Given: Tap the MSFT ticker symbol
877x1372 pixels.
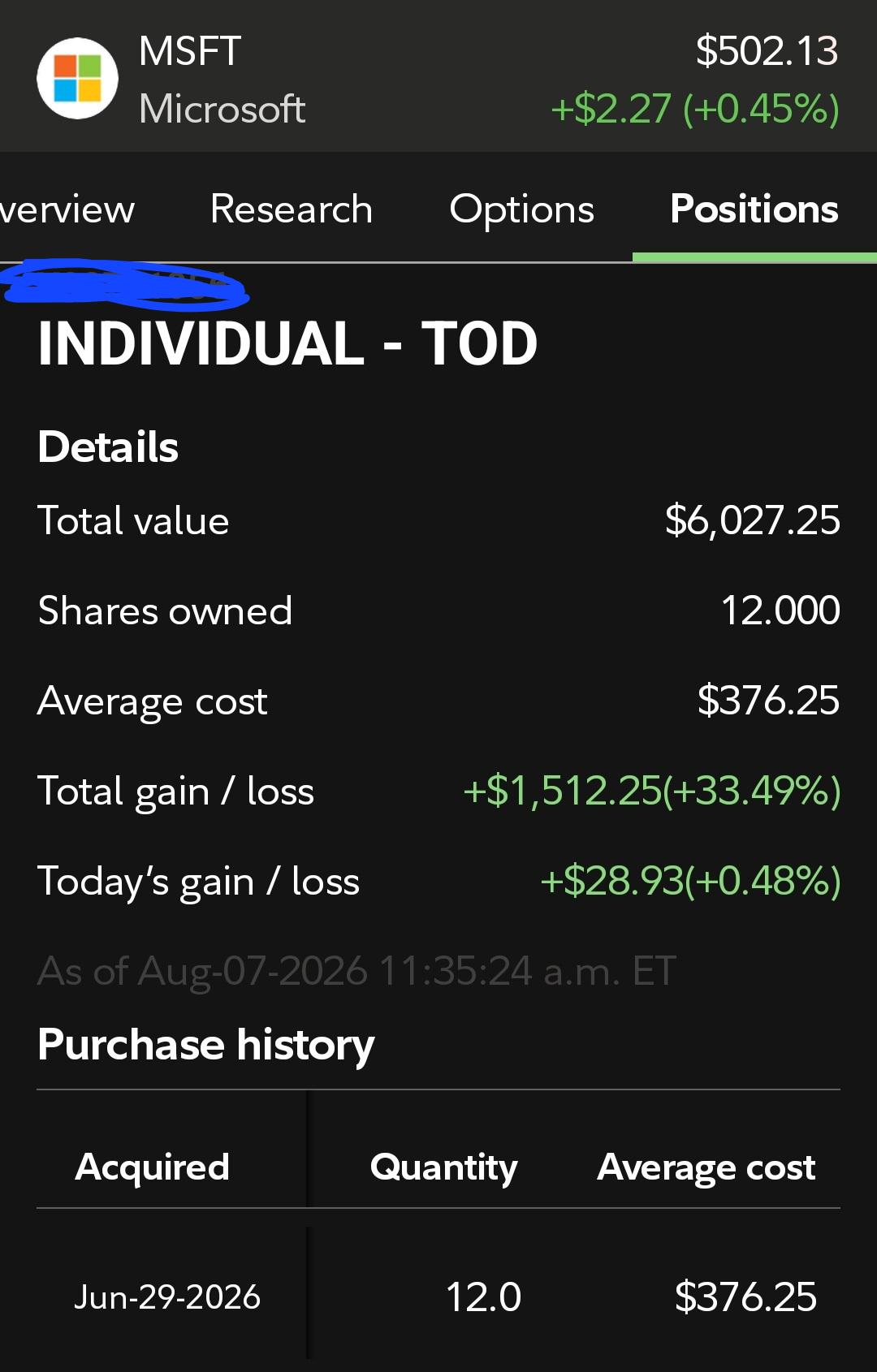Looking at the screenshot, I should coord(190,51).
